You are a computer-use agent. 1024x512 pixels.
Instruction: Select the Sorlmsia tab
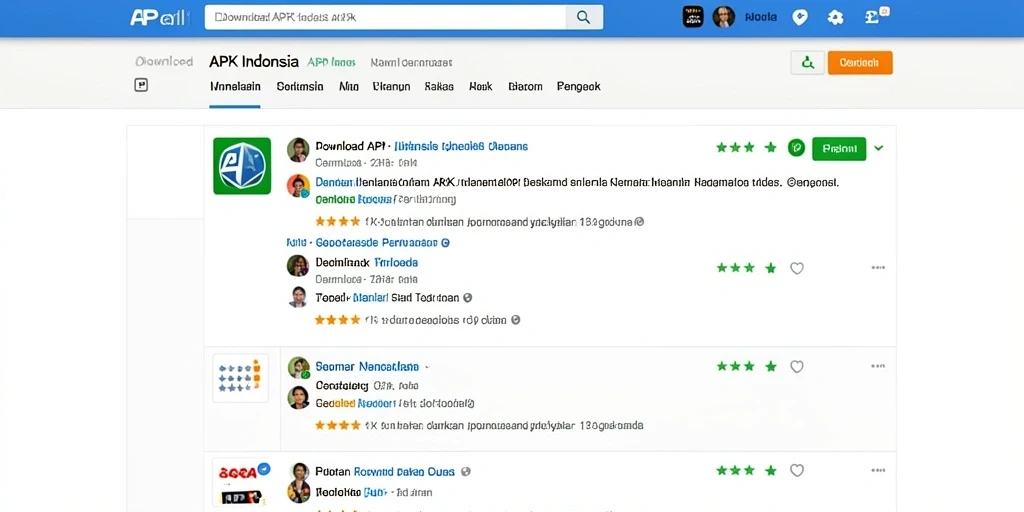click(x=300, y=86)
